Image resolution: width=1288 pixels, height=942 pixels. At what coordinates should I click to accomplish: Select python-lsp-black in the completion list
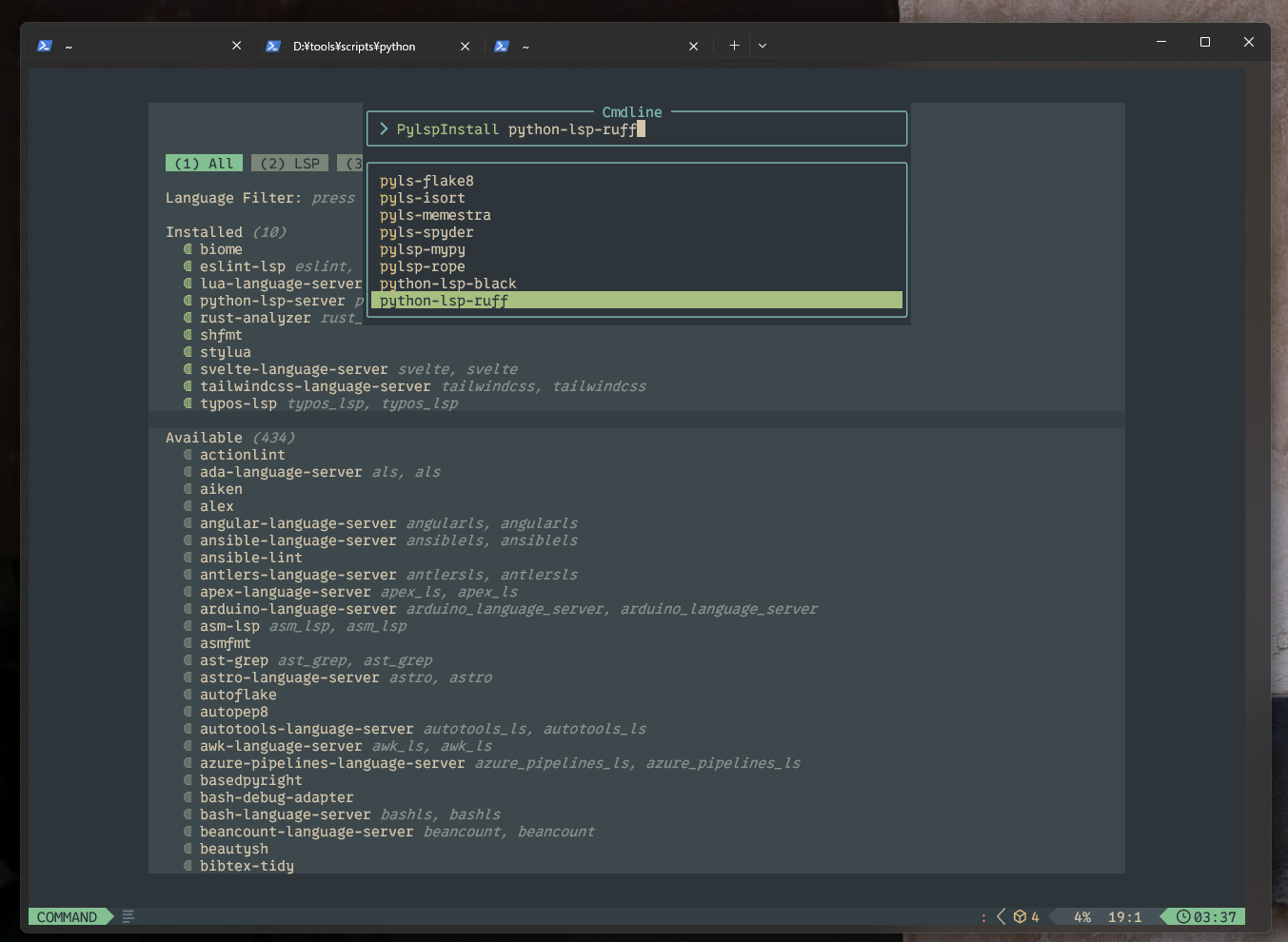[x=447, y=283]
